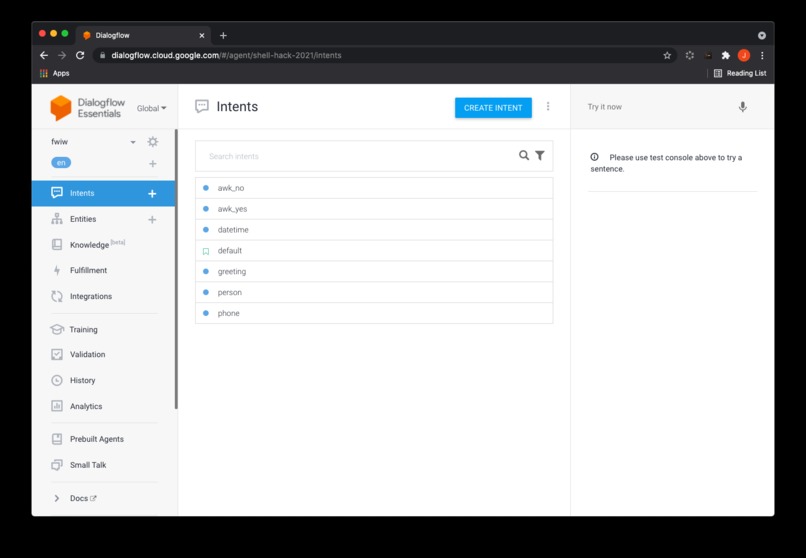Open Entities in sidebar
Image resolution: width=806 pixels, height=558 pixels.
pyautogui.click(x=83, y=219)
